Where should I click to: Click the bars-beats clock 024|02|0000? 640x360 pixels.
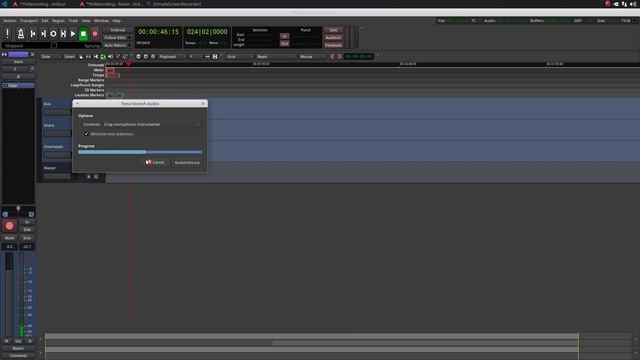(207, 32)
